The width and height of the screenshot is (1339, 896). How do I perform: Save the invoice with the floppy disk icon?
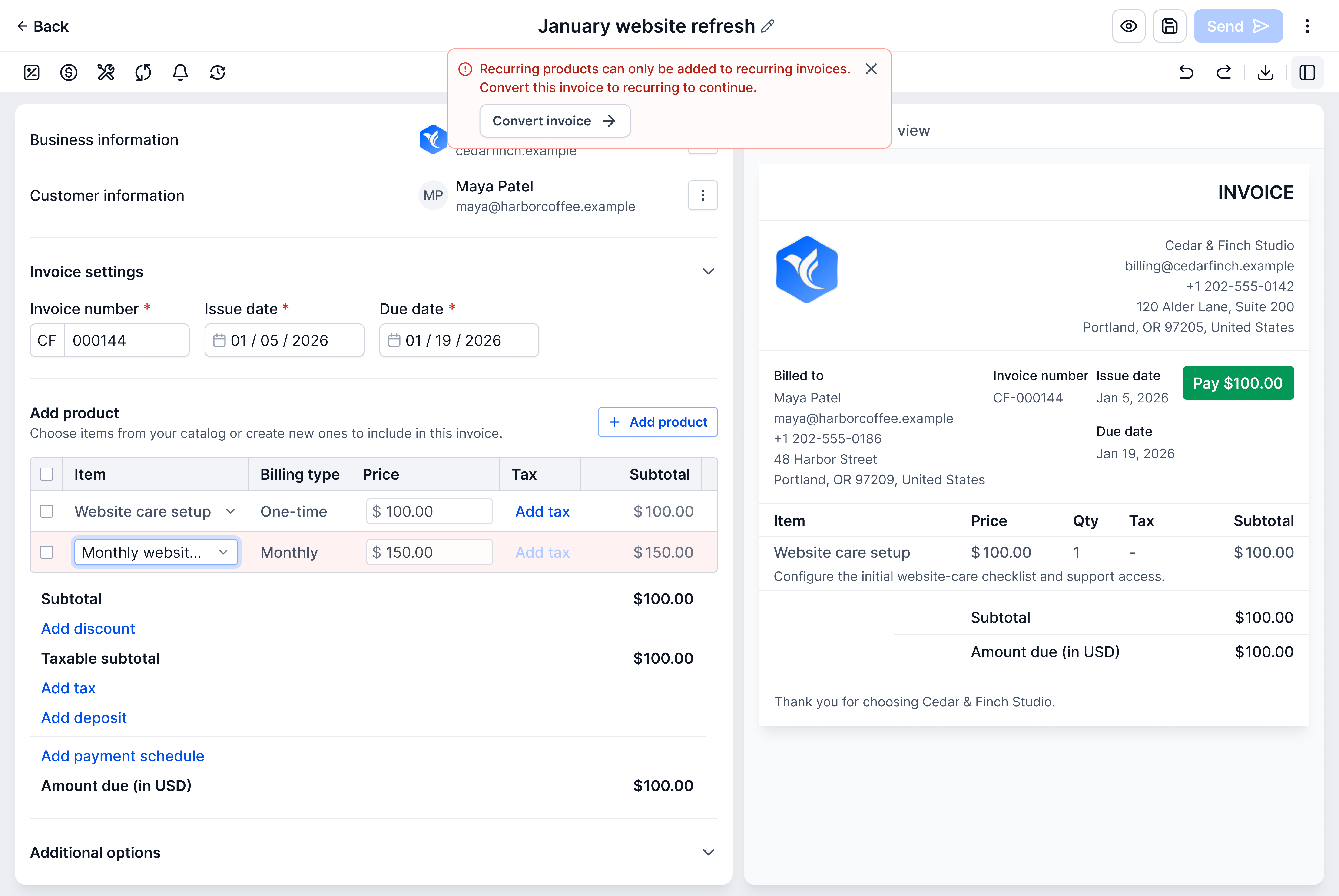[1169, 26]
